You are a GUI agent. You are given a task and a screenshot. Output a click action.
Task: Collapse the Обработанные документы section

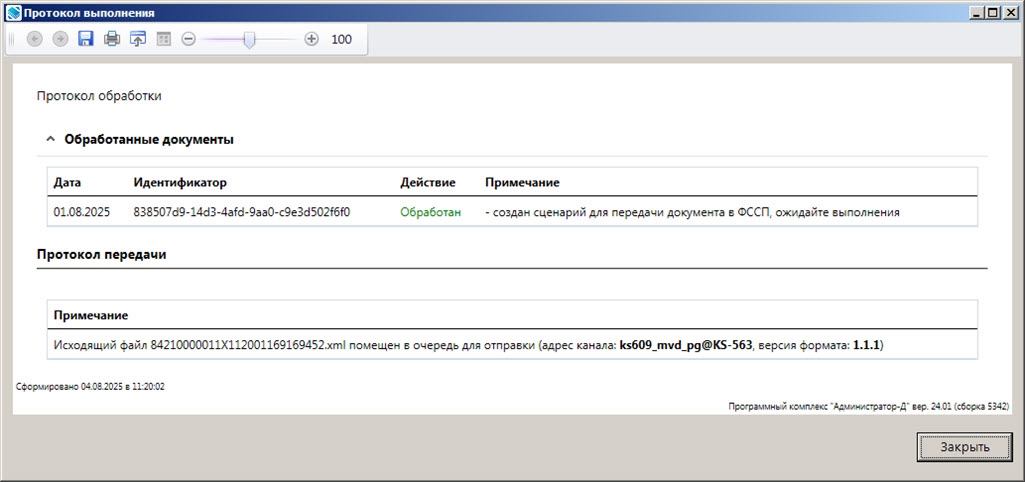pos(50,140)
